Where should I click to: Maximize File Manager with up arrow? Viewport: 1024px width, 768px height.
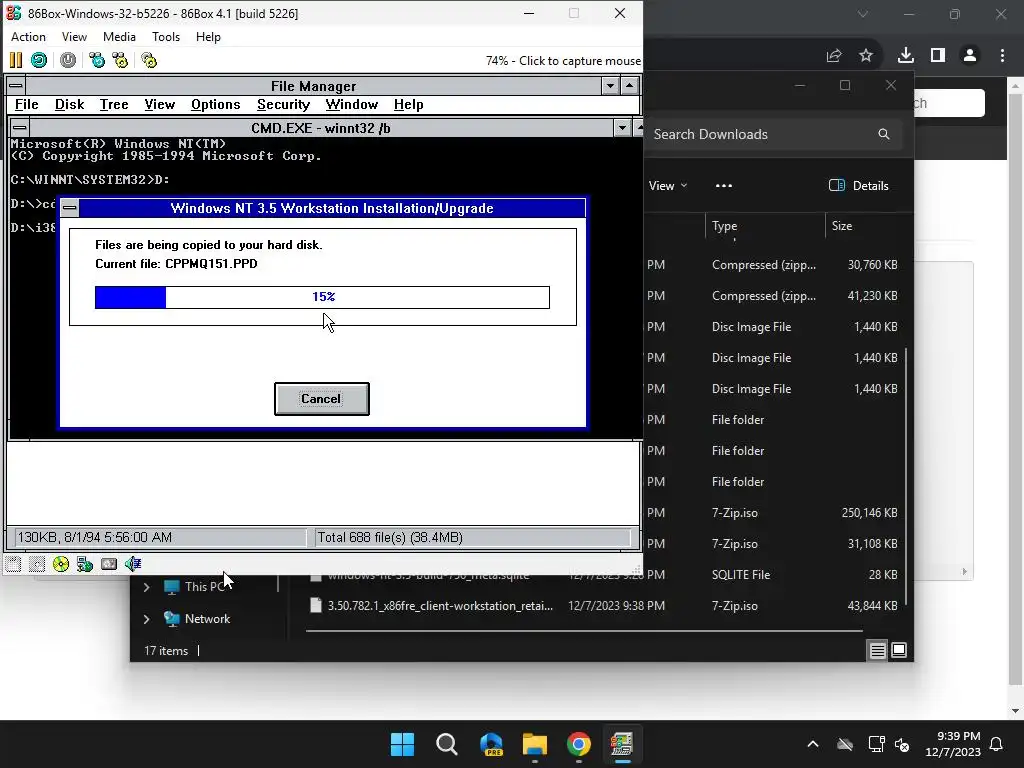pos(629,86)
